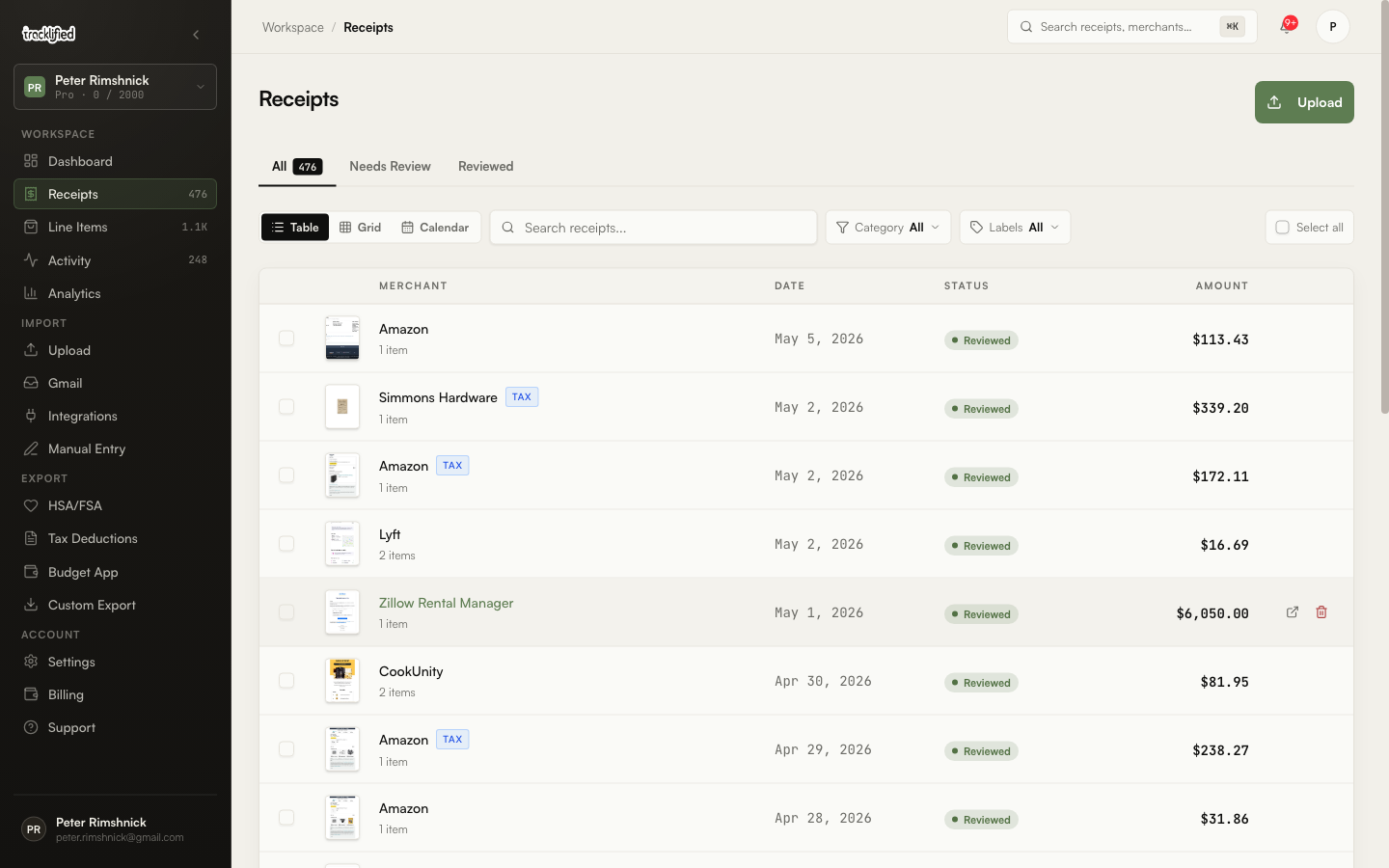The width and height of the screenshot is (1389, 868).
Task: Open the Labels filter dropdown
Action: [x=1015, y=228]
